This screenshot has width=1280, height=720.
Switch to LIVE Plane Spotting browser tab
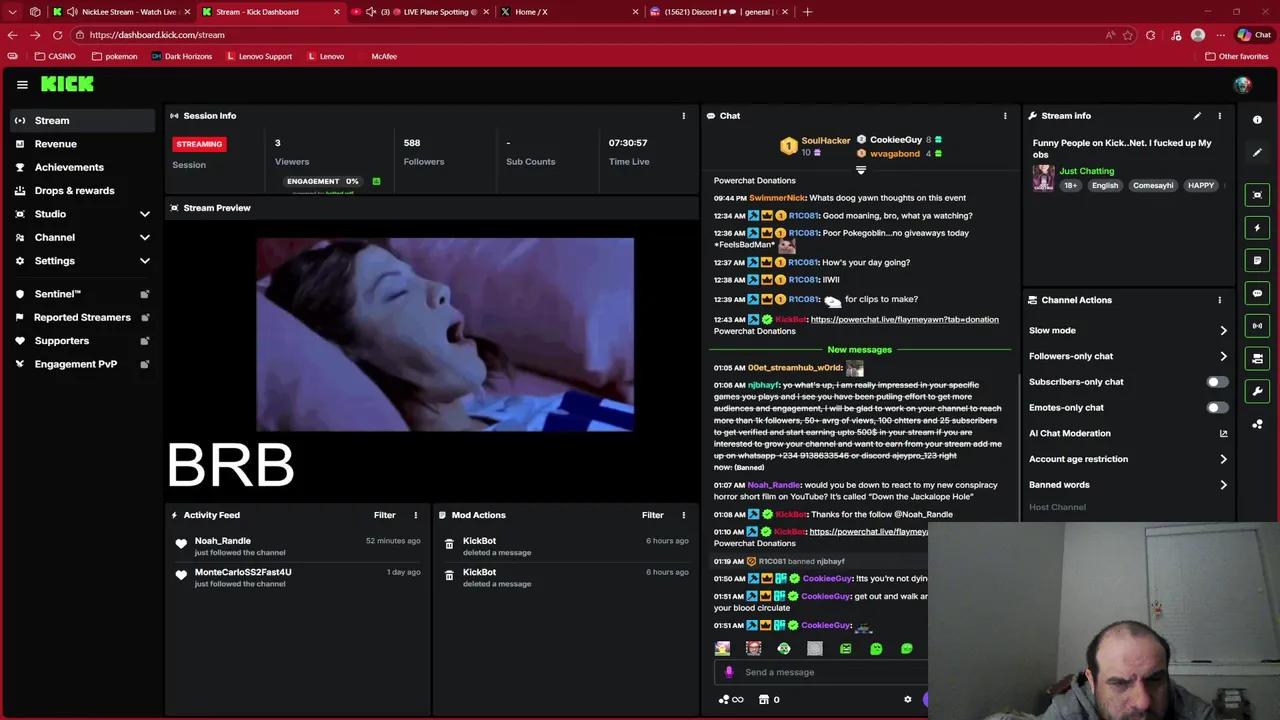[x=420, y=12]
